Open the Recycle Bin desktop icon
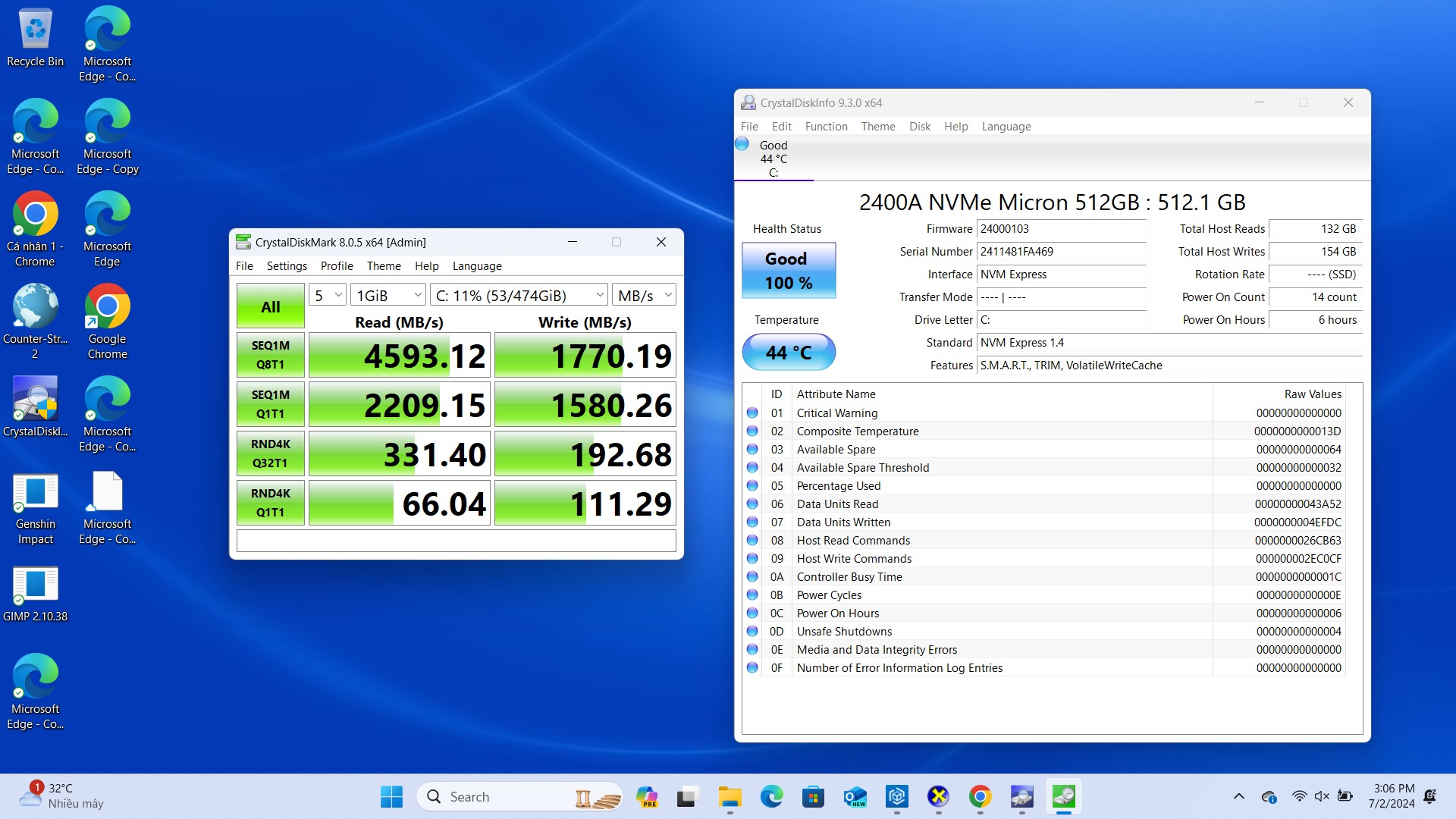Image resolution: width=1456 pixels, height=819 pixels. [35, 38]
